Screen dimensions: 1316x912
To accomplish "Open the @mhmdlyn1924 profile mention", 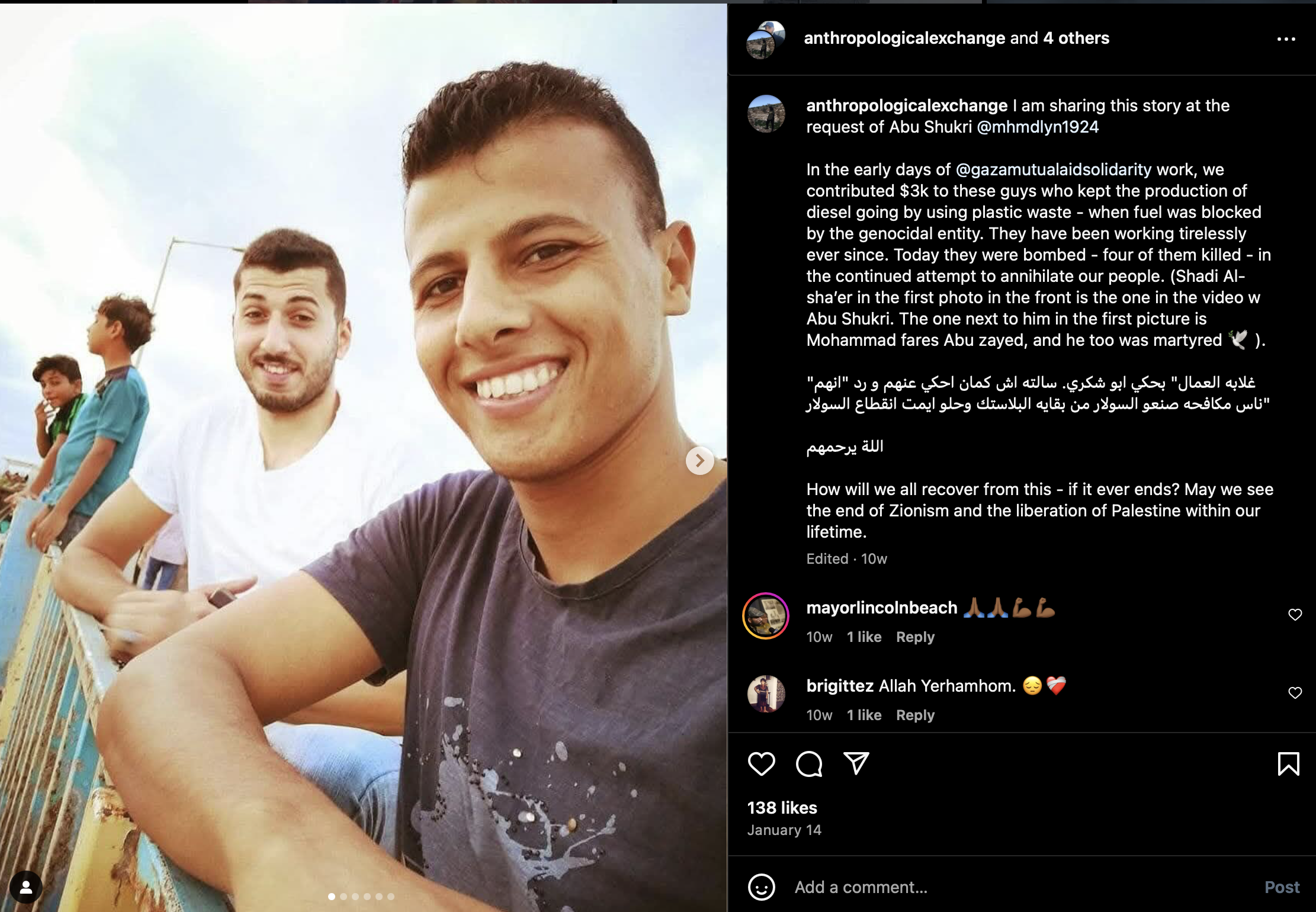I will (1038, 127).
